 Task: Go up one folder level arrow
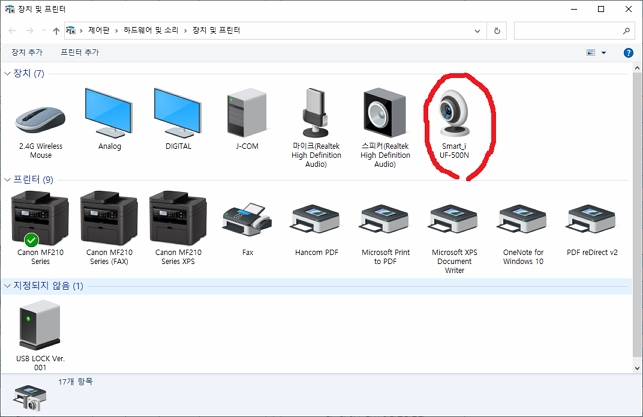tap(56, 31)
